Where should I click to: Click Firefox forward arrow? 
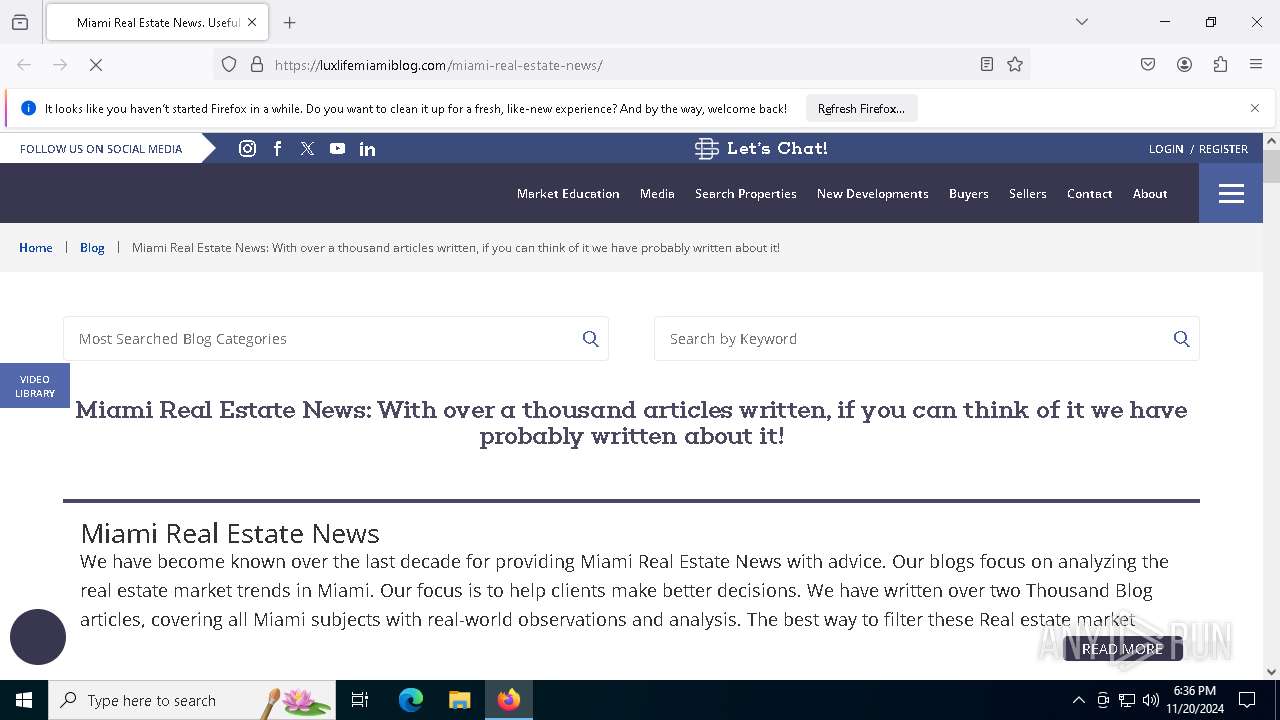pyautogui.click(x=60, y=65)
